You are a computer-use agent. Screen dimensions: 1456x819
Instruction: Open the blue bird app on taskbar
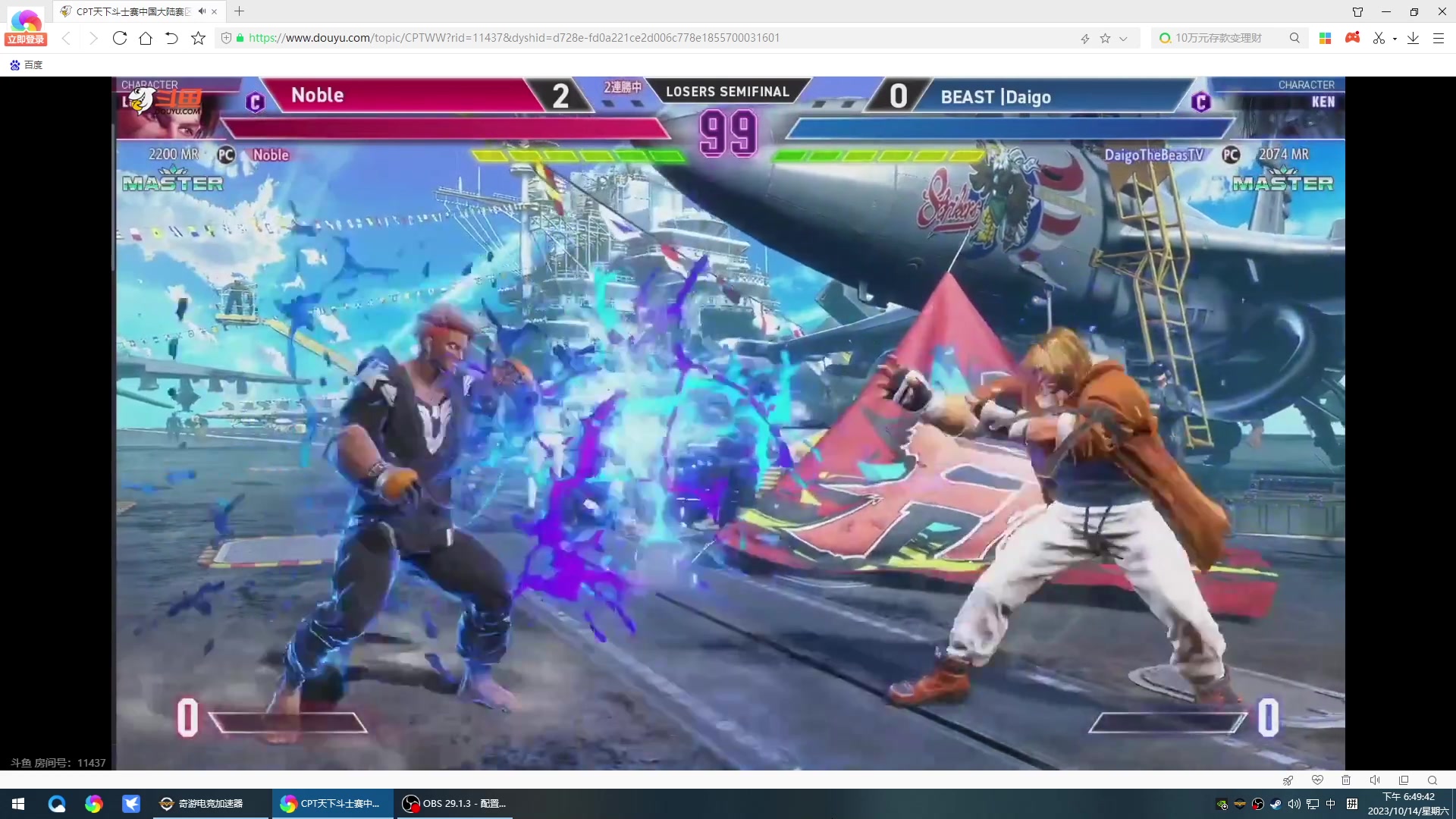point(131,804)
